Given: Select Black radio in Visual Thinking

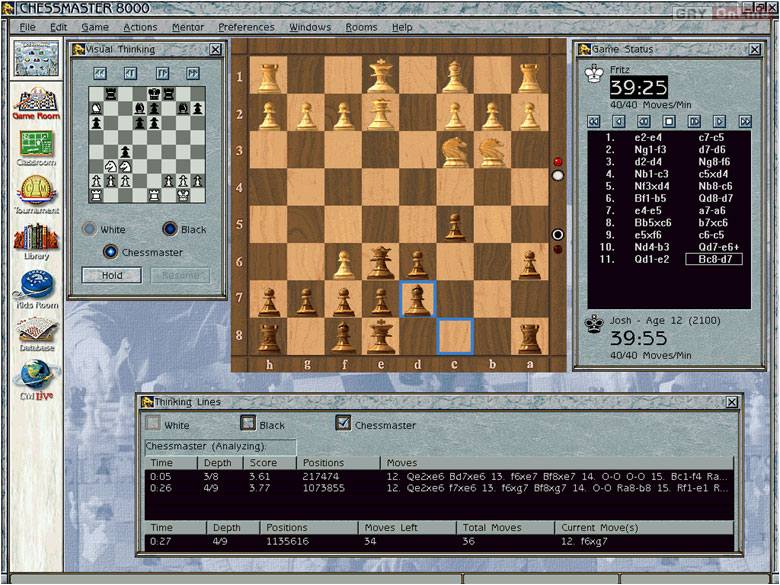Looking at the screenshot, I should pyautogui.click(x=170, y=229).
